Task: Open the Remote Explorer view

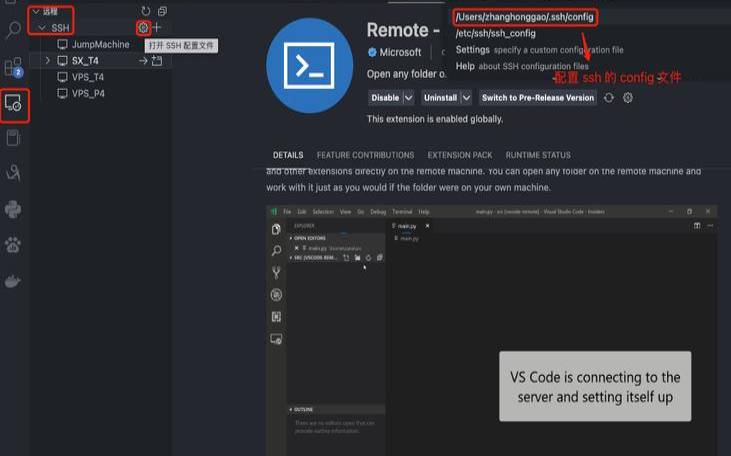Action: (14, 103)
